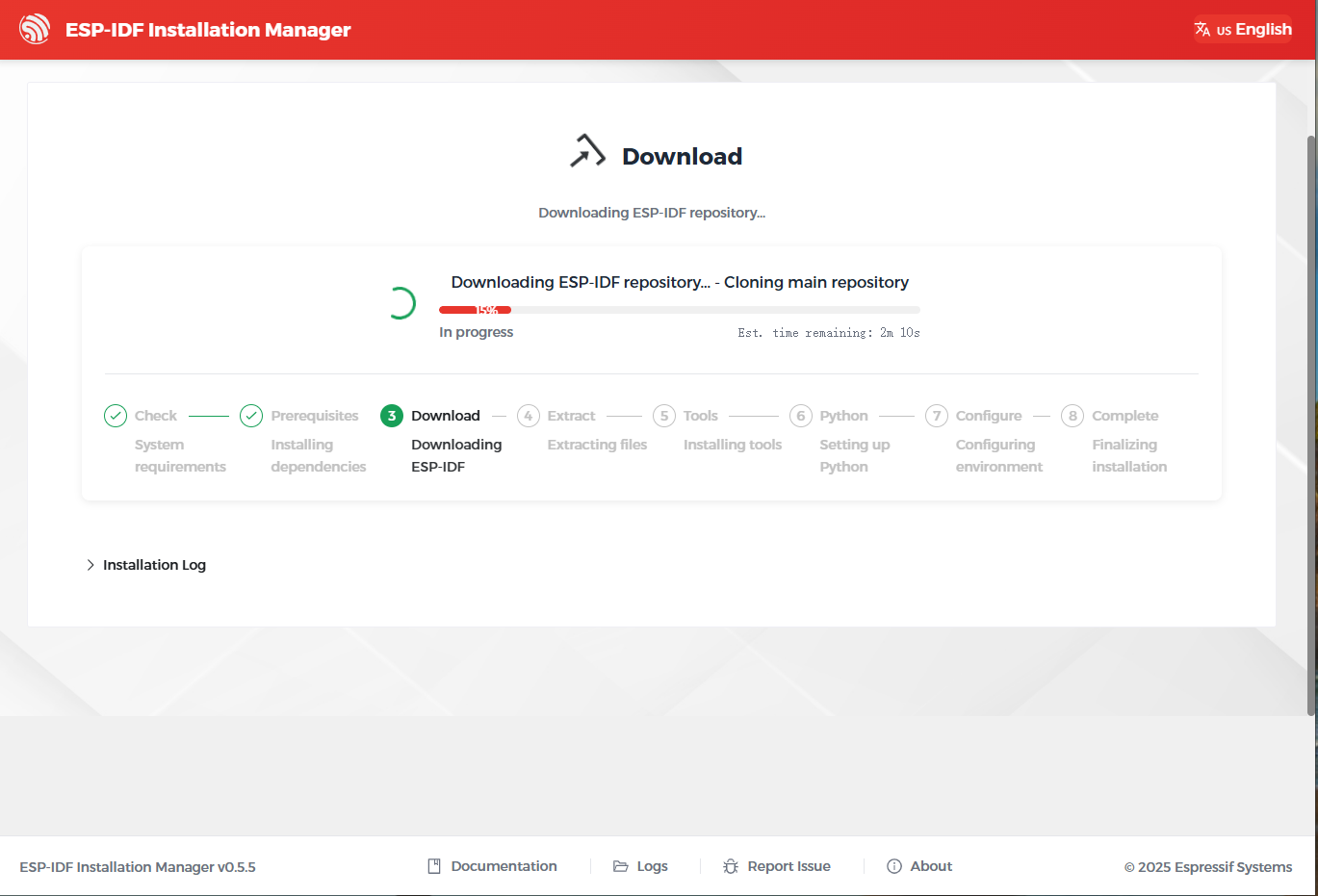Screen dimensions: 1318x896
Task: Click the green checkmark for the Check step
Action: coord(116,416)
